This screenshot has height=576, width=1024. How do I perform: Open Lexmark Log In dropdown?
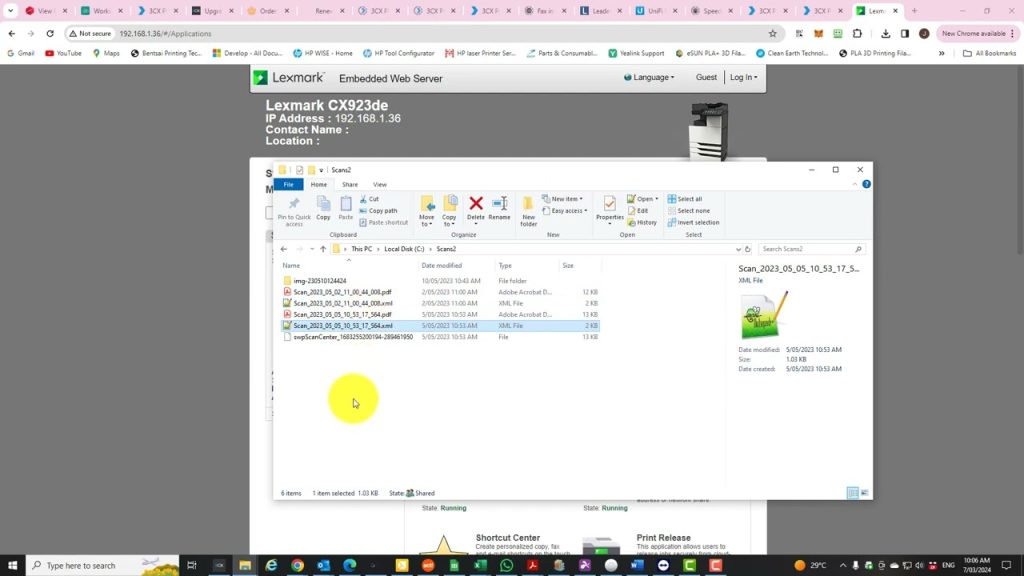pyautogui.click(x=744, y=77)
